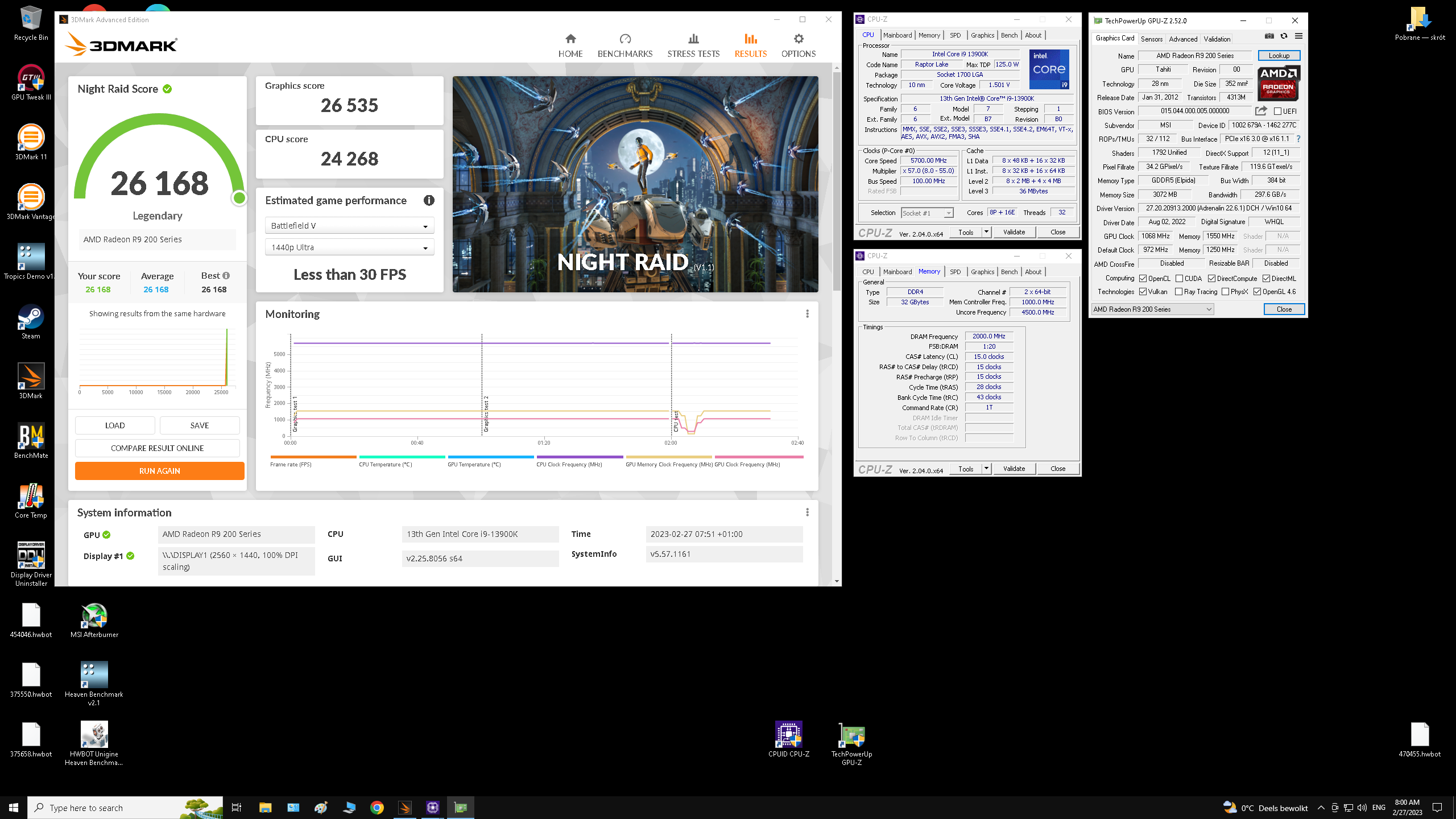Go to the BENCHMARKS section in 3DMark
Image resolution: width=1456 pixels, height=819 pixels.
click(x=625, y=45)
